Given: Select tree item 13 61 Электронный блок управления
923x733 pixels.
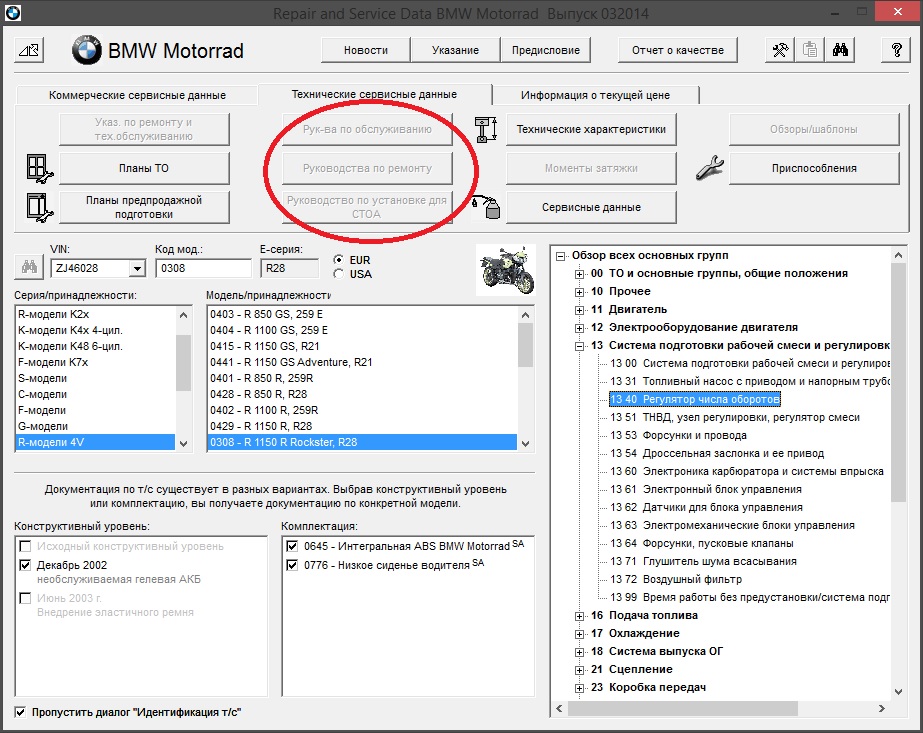Looking at the screenshot, I should tap(706, 489).
